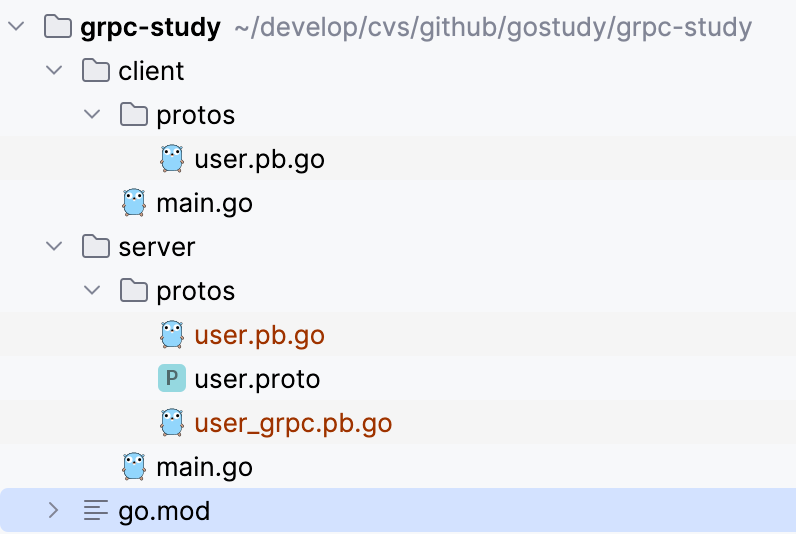Click the gopher icon of client's main.go
796x534 pixels.
click(134, 203)
